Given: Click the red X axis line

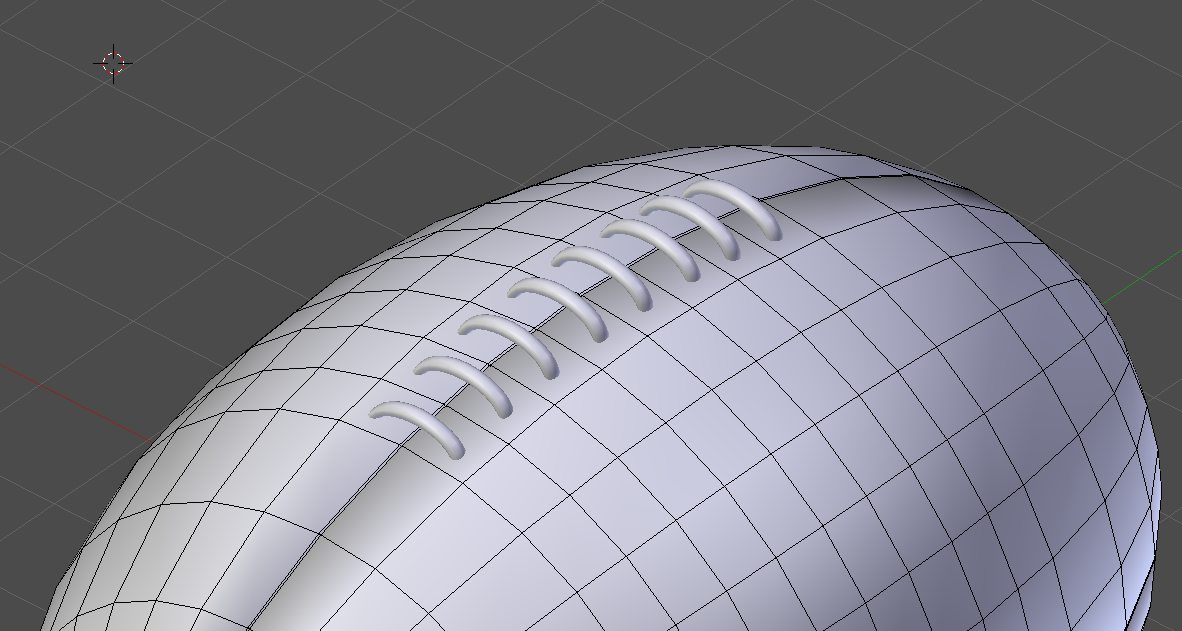Looking at the screenshot, I should pos(75,403).
